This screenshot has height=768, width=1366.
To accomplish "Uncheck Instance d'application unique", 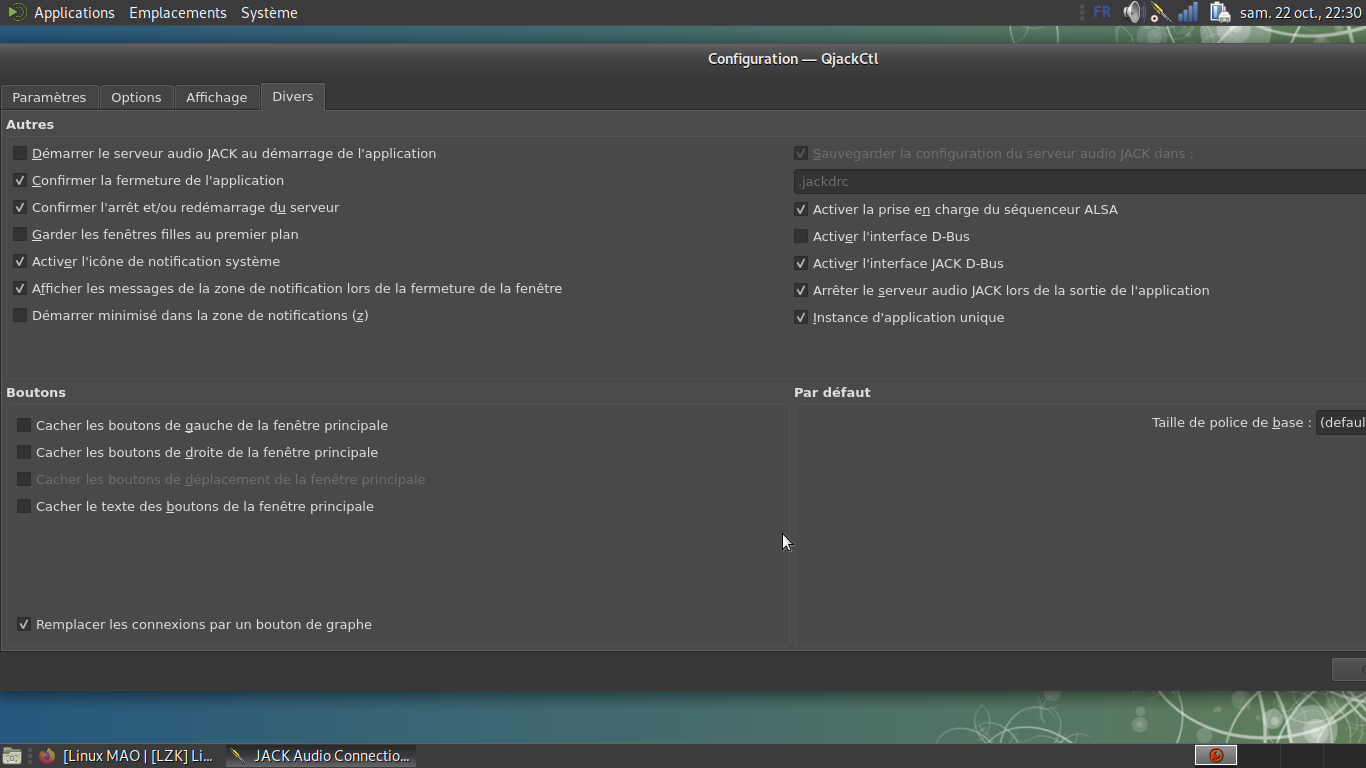I will pyautogui.click(x=801, y=317).
